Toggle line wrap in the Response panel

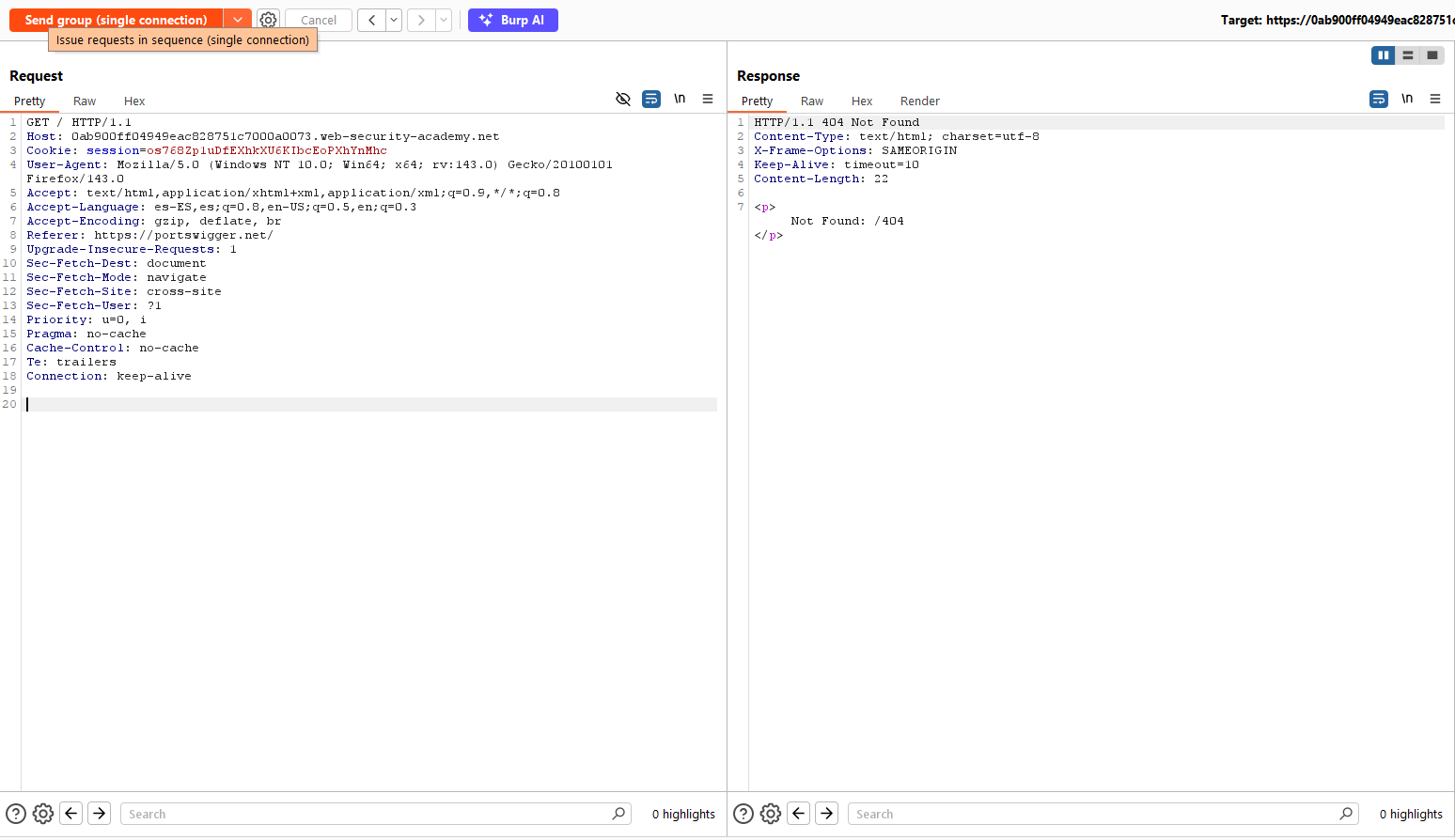click(1379, 99)
